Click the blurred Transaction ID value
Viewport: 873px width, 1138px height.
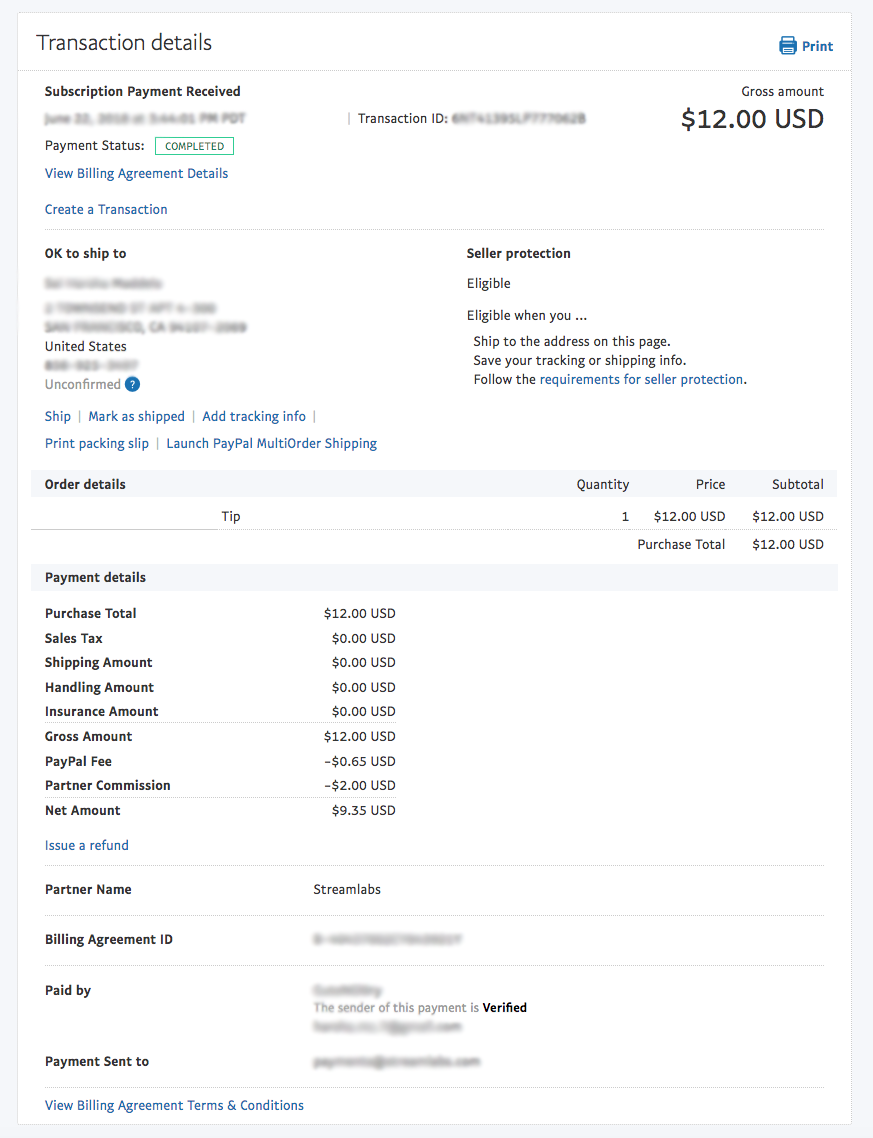(x=519, y=119)
